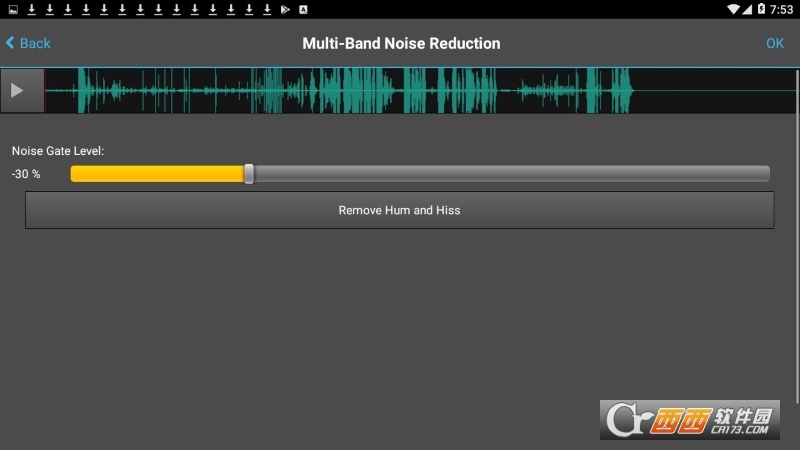Click the -30 % noise gate value
The width and height of the screenshot is (800, 450).
click(x=26, y=174)
